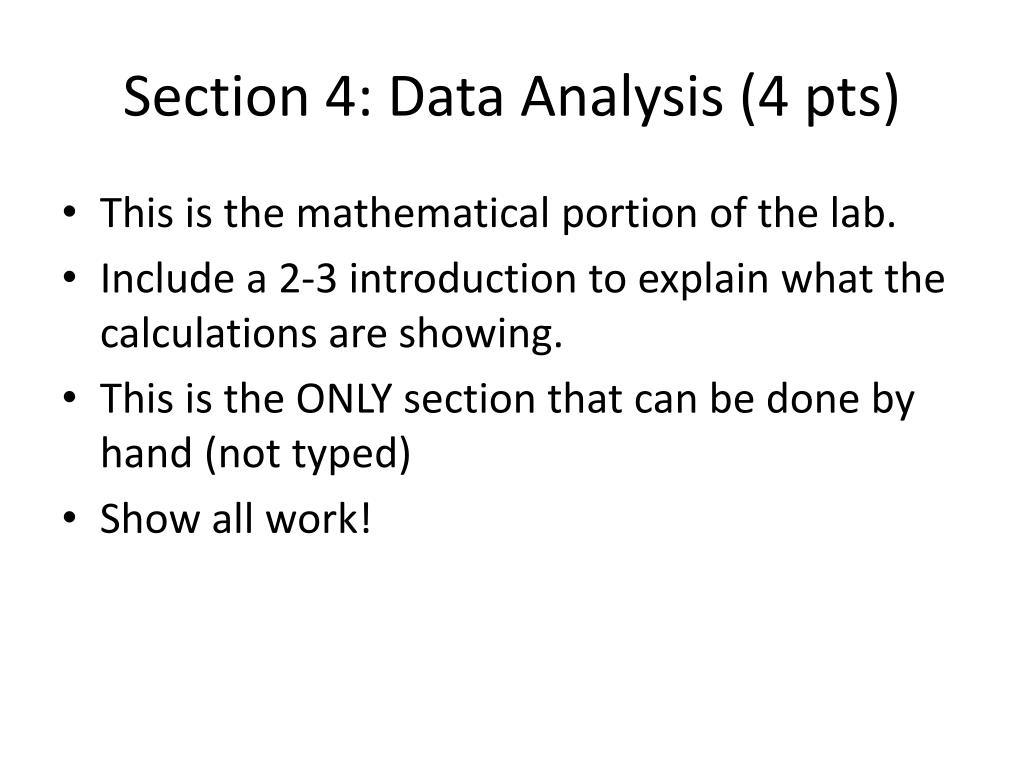The width and height of the screenshot is (1024, 768).
Task: Select the word 'introduction' in the second bullet
Action: pos(462,279)
